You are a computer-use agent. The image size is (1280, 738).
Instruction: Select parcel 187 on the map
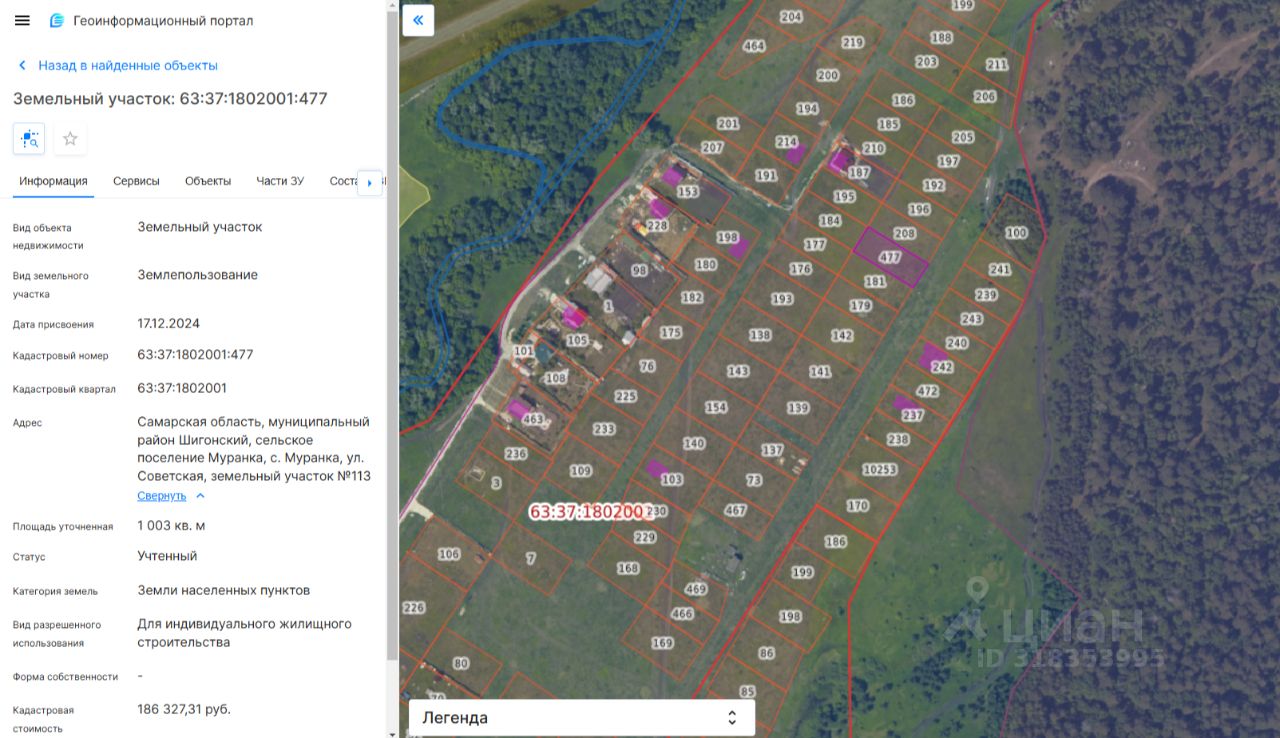click(859, 172)
